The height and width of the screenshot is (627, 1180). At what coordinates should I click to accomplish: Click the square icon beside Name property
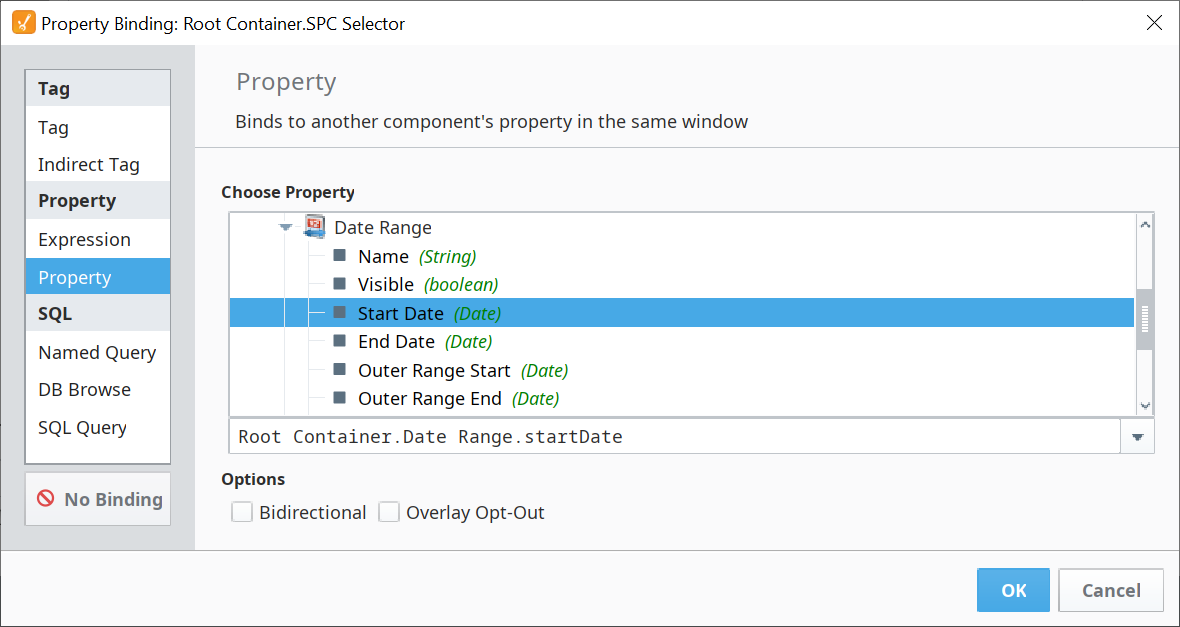[339, 256]
